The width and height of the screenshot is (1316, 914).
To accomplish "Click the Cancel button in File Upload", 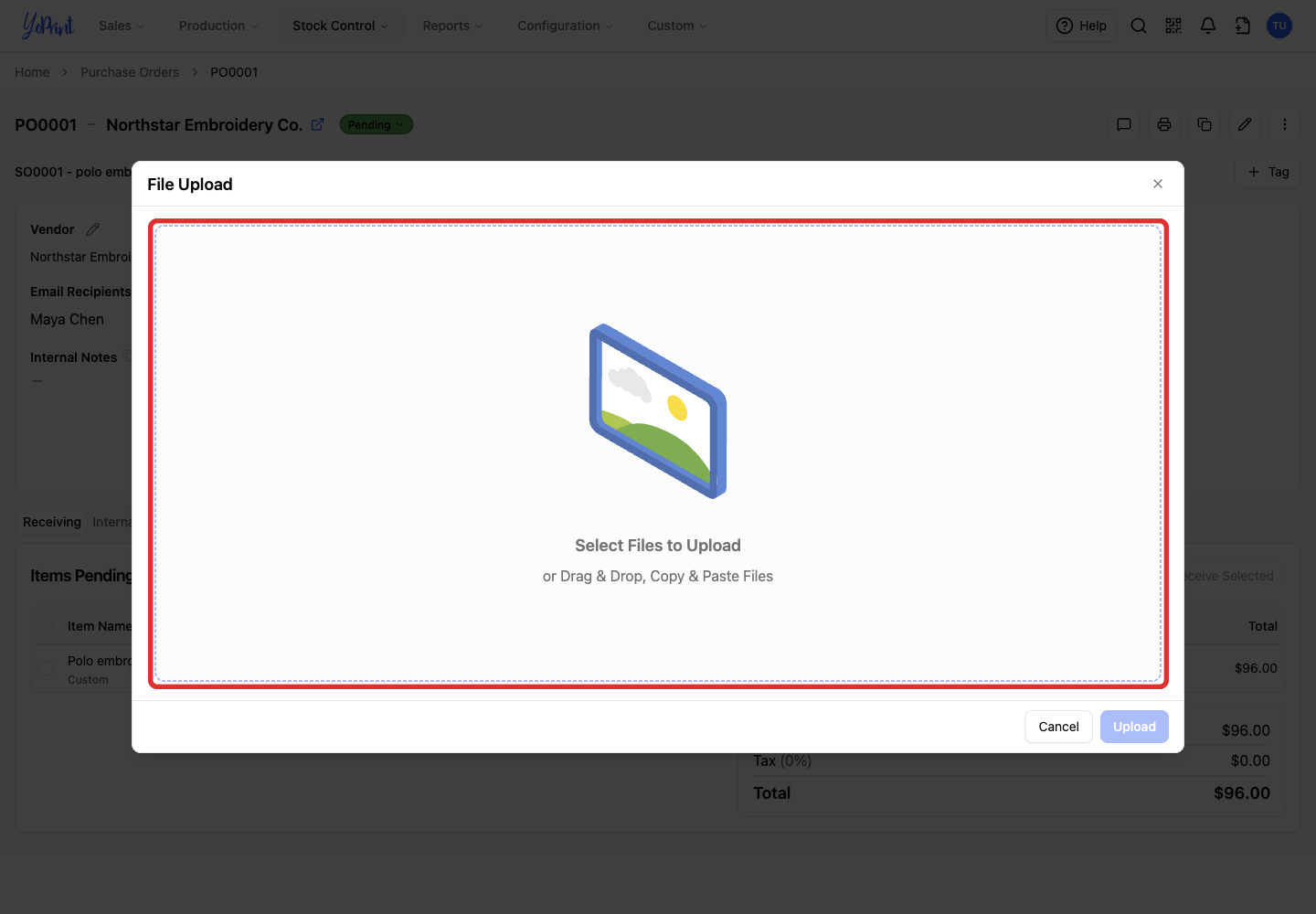I will (1058, 727).
